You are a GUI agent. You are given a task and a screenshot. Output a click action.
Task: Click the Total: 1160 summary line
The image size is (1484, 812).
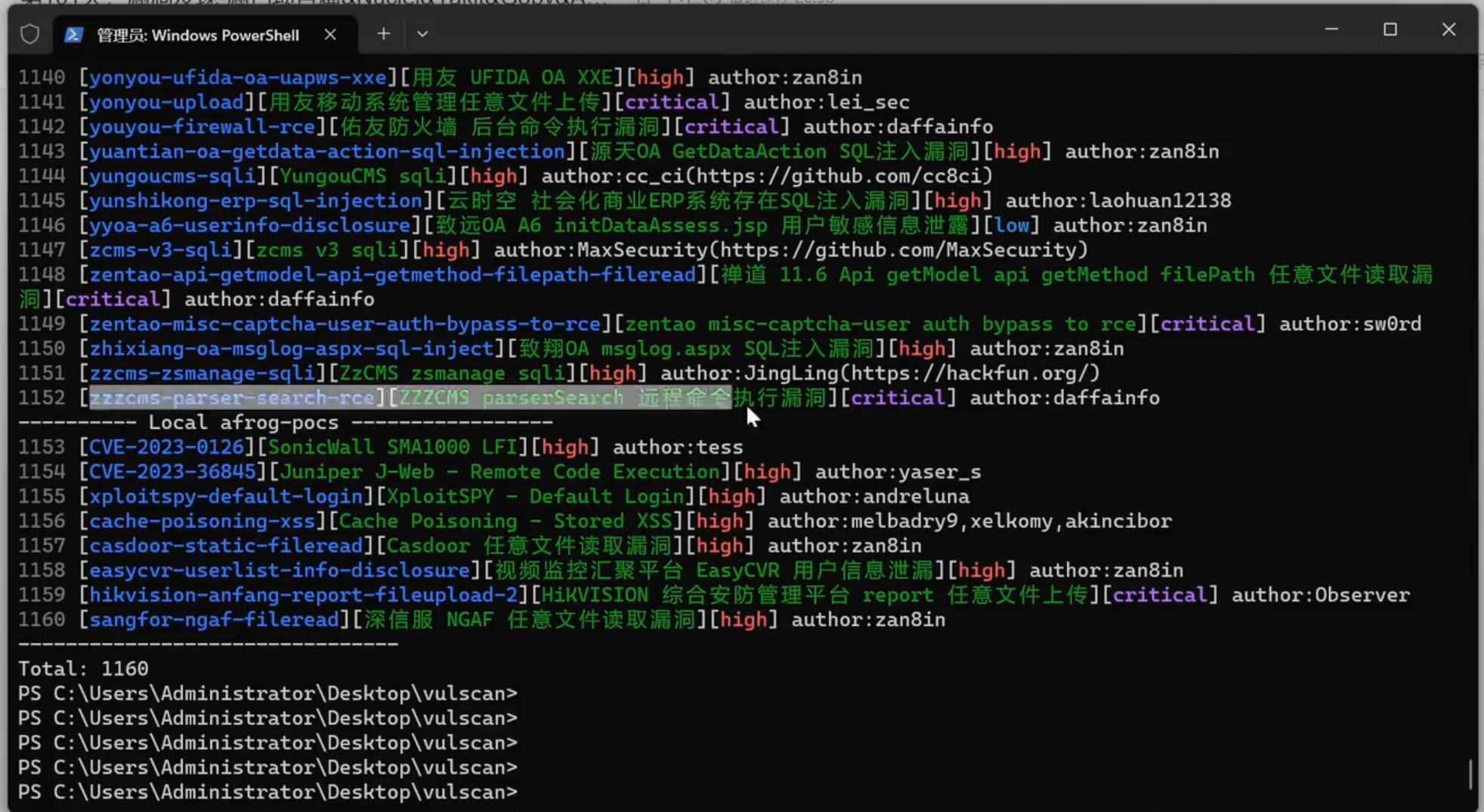click(83, 668)
